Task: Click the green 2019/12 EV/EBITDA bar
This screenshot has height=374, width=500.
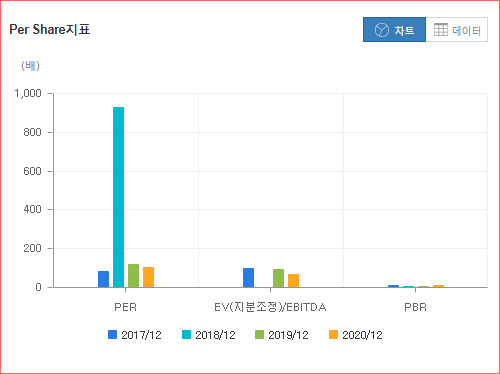Action: 278,278
